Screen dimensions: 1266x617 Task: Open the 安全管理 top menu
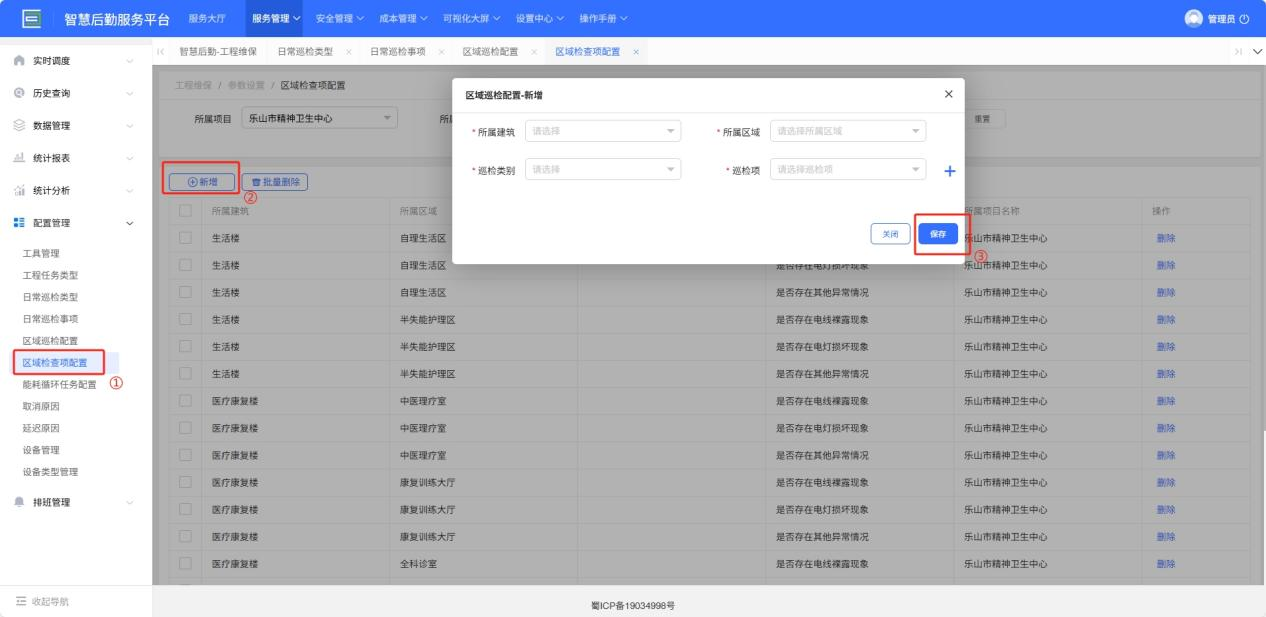(x=339, y=19)
